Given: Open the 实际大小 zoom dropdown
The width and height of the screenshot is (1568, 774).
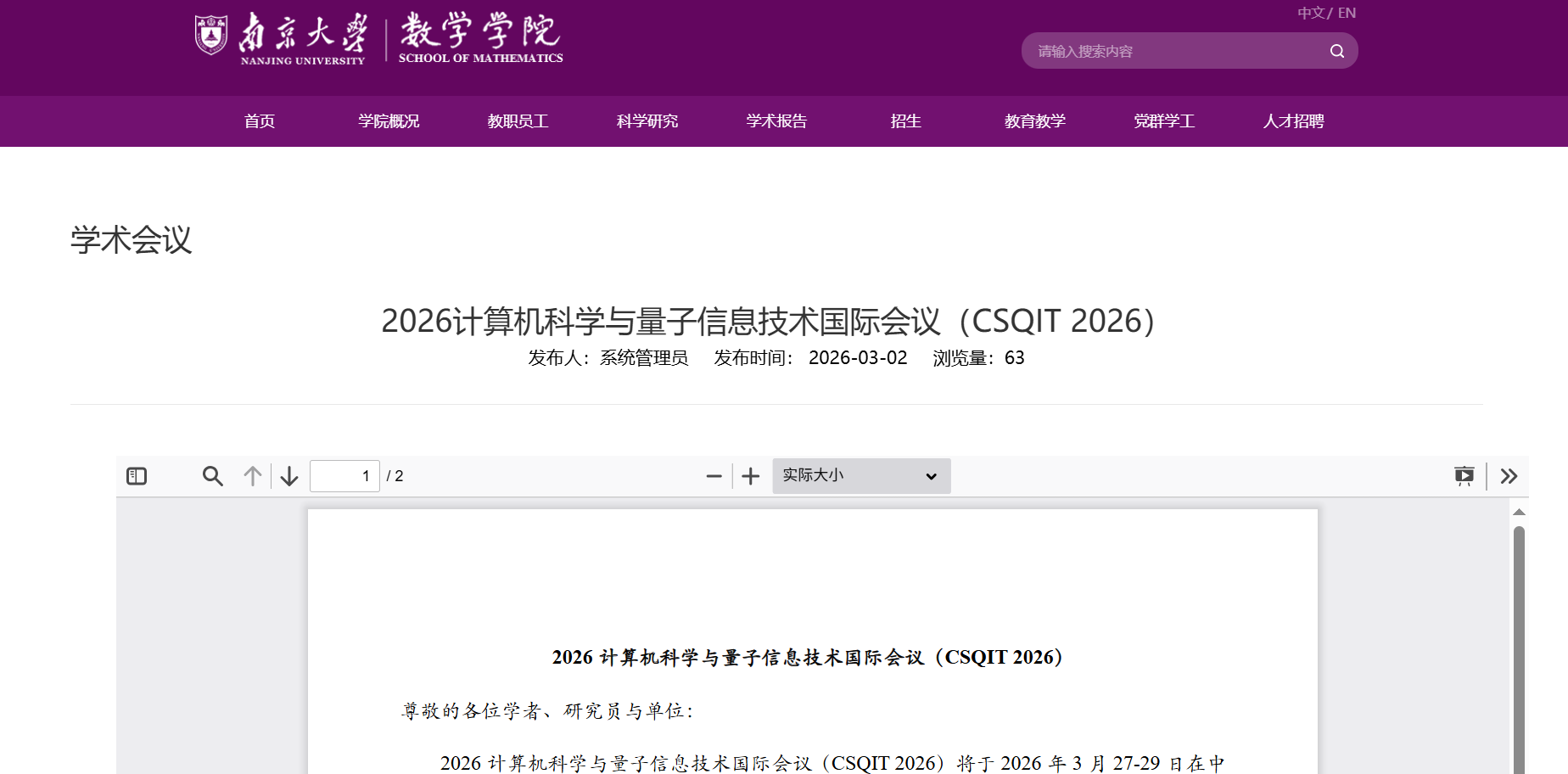Looking at the screenshot, I should click(x=860, y=476).
